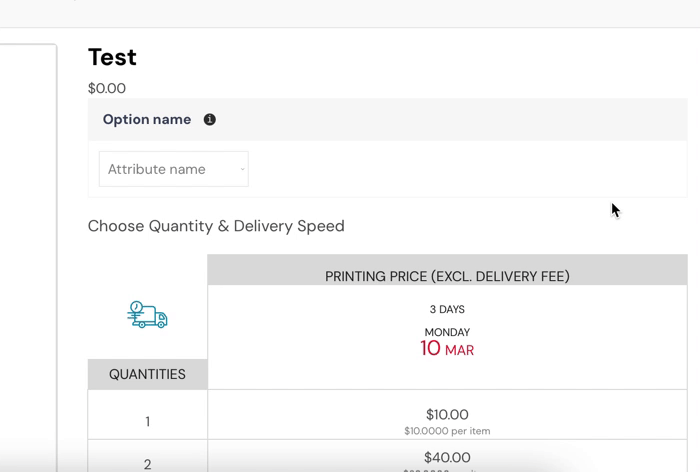This screenshot has width=700, height=472.
Task: Click the Choose Quantity & Delivery Speed heading
Action: pyautogui.click(x=216, y=226)
